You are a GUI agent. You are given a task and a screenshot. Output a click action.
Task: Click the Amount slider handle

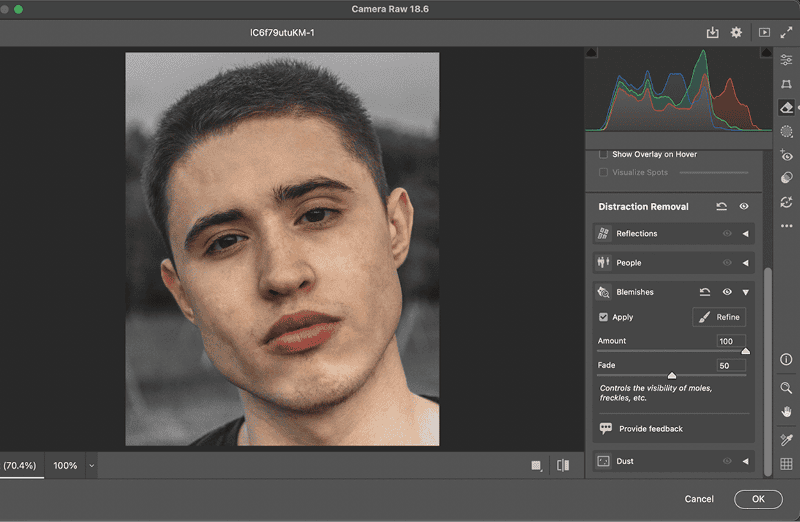point(745,351)
